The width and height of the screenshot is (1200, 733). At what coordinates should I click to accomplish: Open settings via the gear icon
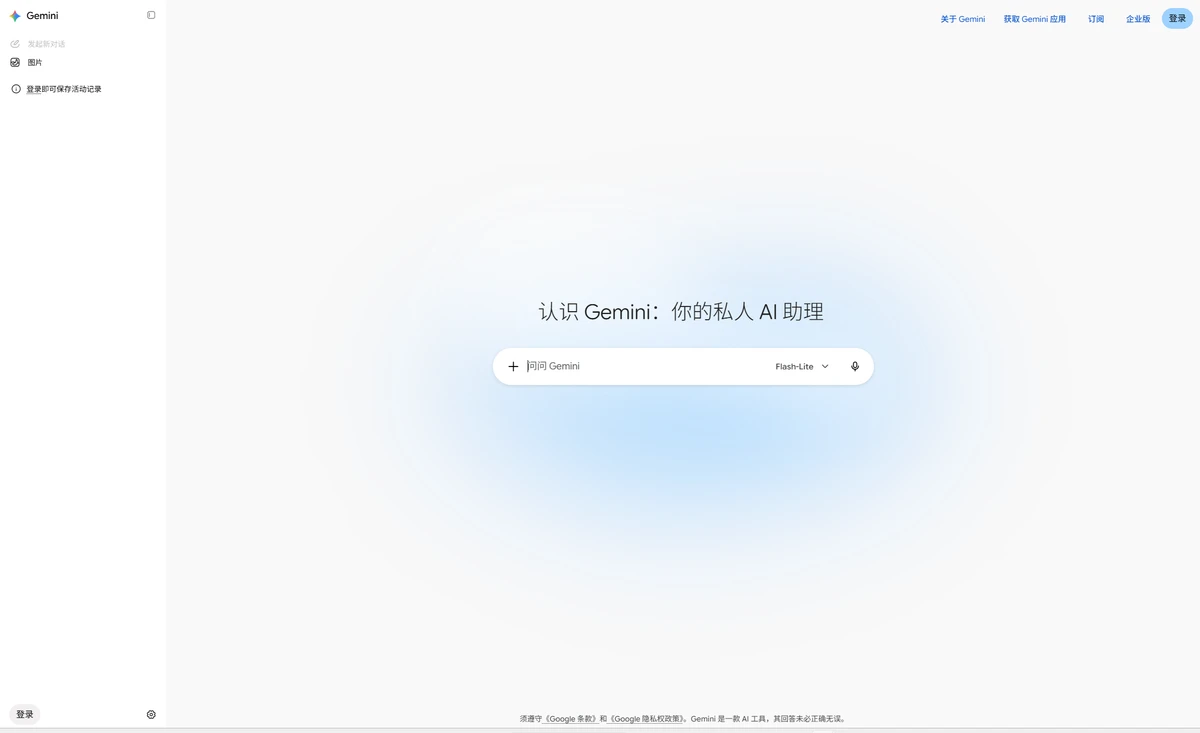(x=151, y=715)
